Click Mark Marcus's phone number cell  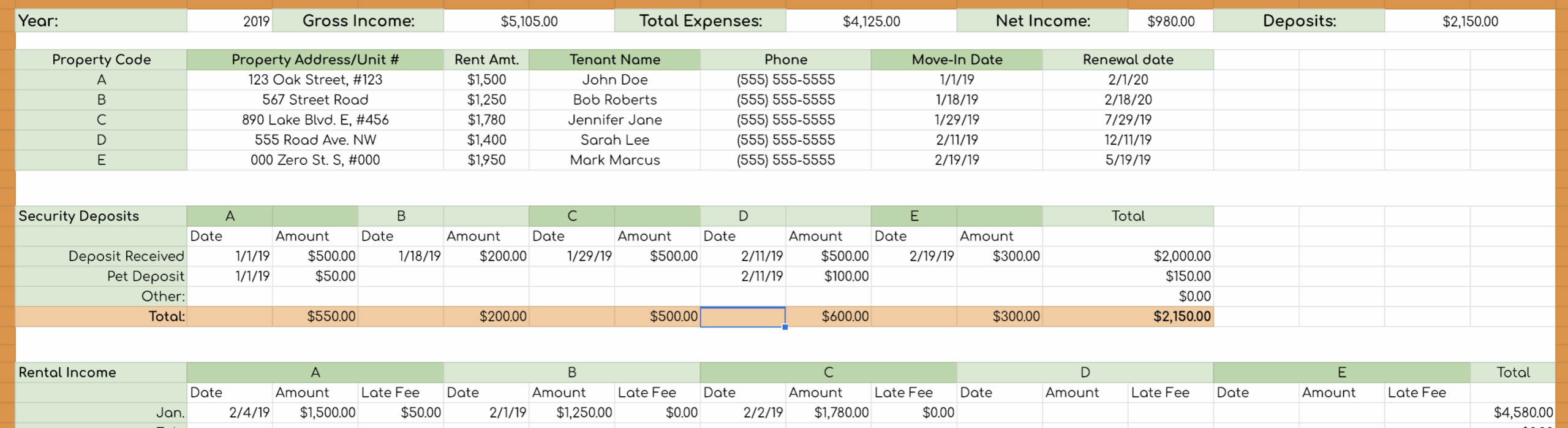(x=785, y=160)
